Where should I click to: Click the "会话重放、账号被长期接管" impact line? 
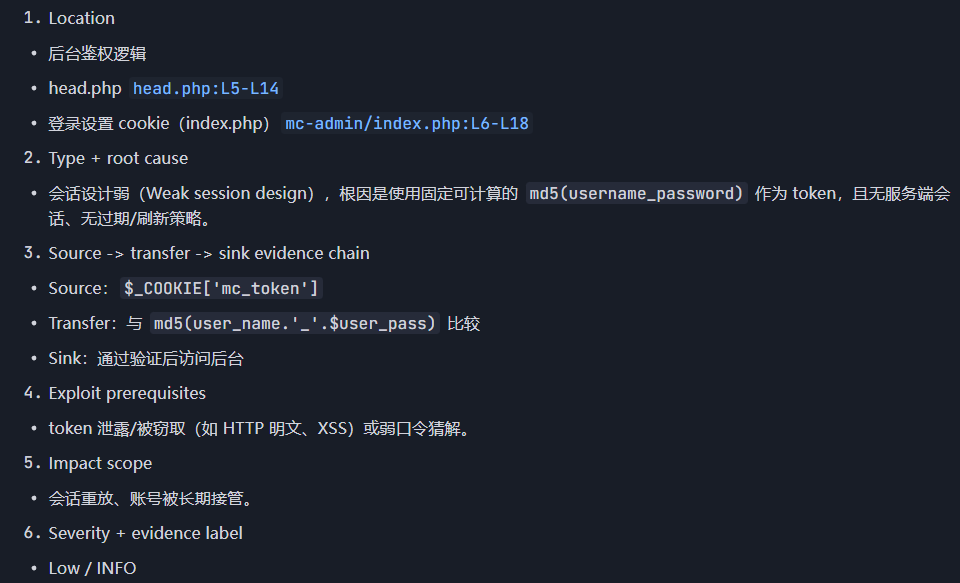coord(150,499)
